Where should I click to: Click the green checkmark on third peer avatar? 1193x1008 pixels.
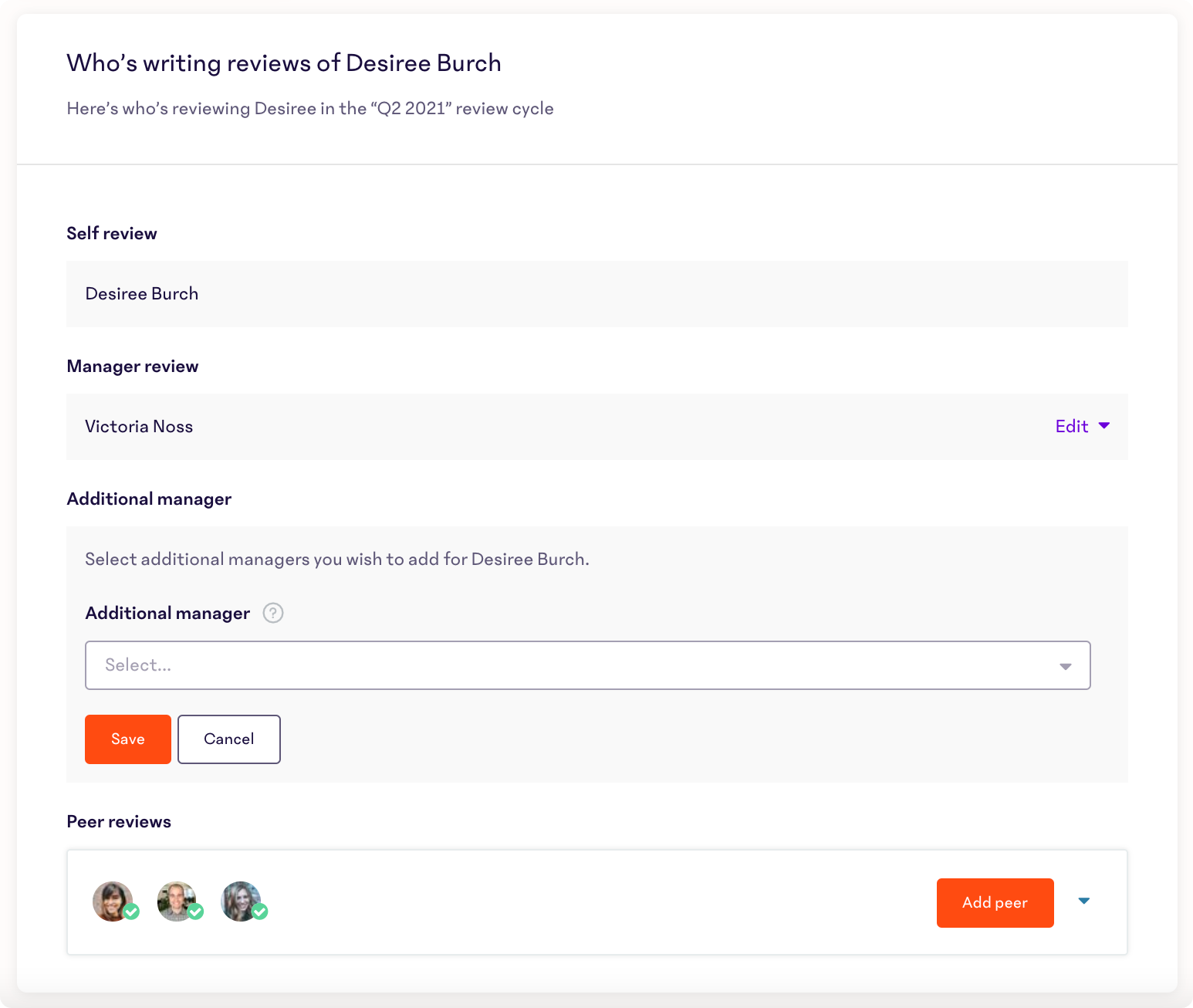260,912
